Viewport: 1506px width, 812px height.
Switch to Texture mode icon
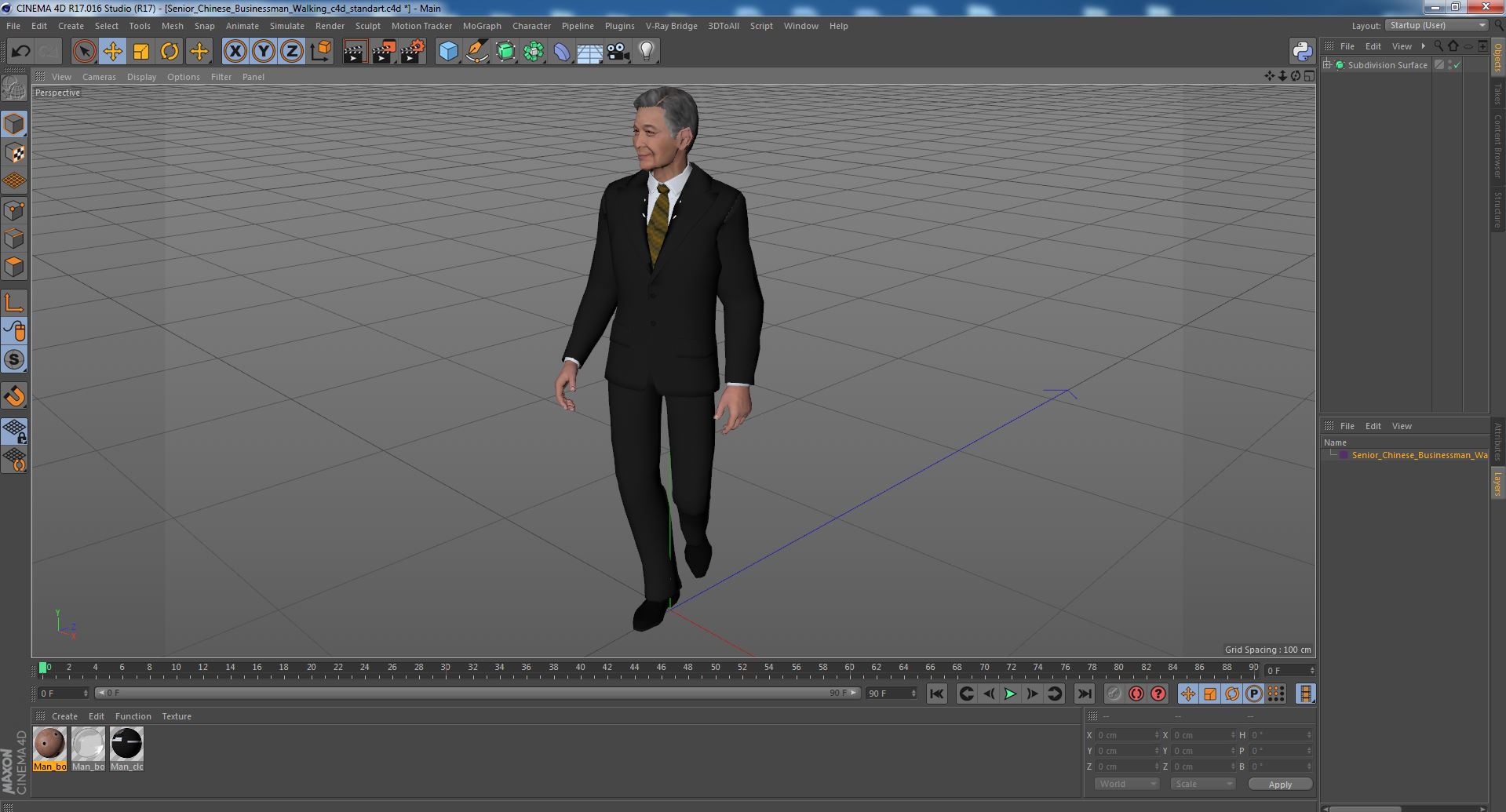coord(14,153)
